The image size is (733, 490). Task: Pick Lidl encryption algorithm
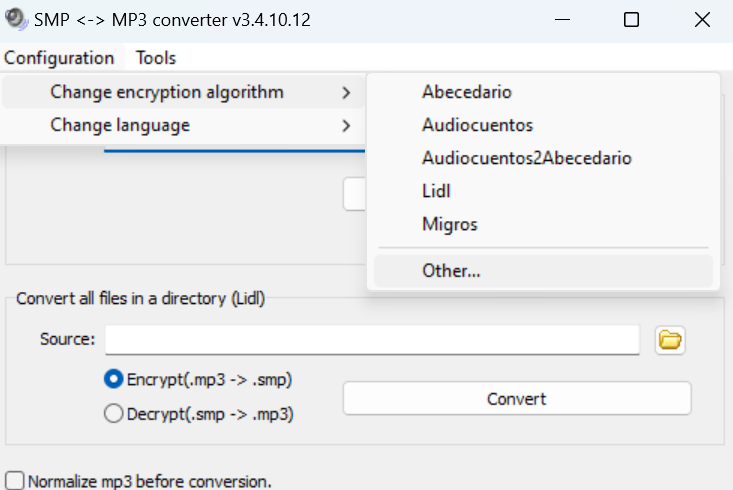(436, 191)
